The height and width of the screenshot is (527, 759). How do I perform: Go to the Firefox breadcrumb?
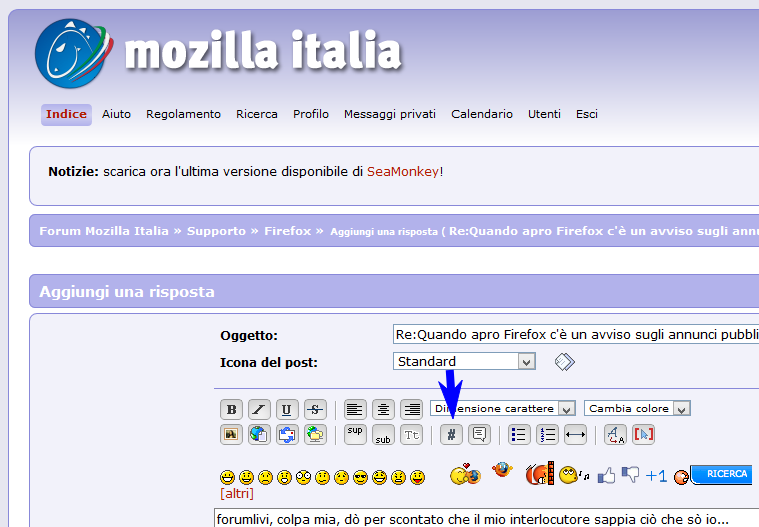288,231
